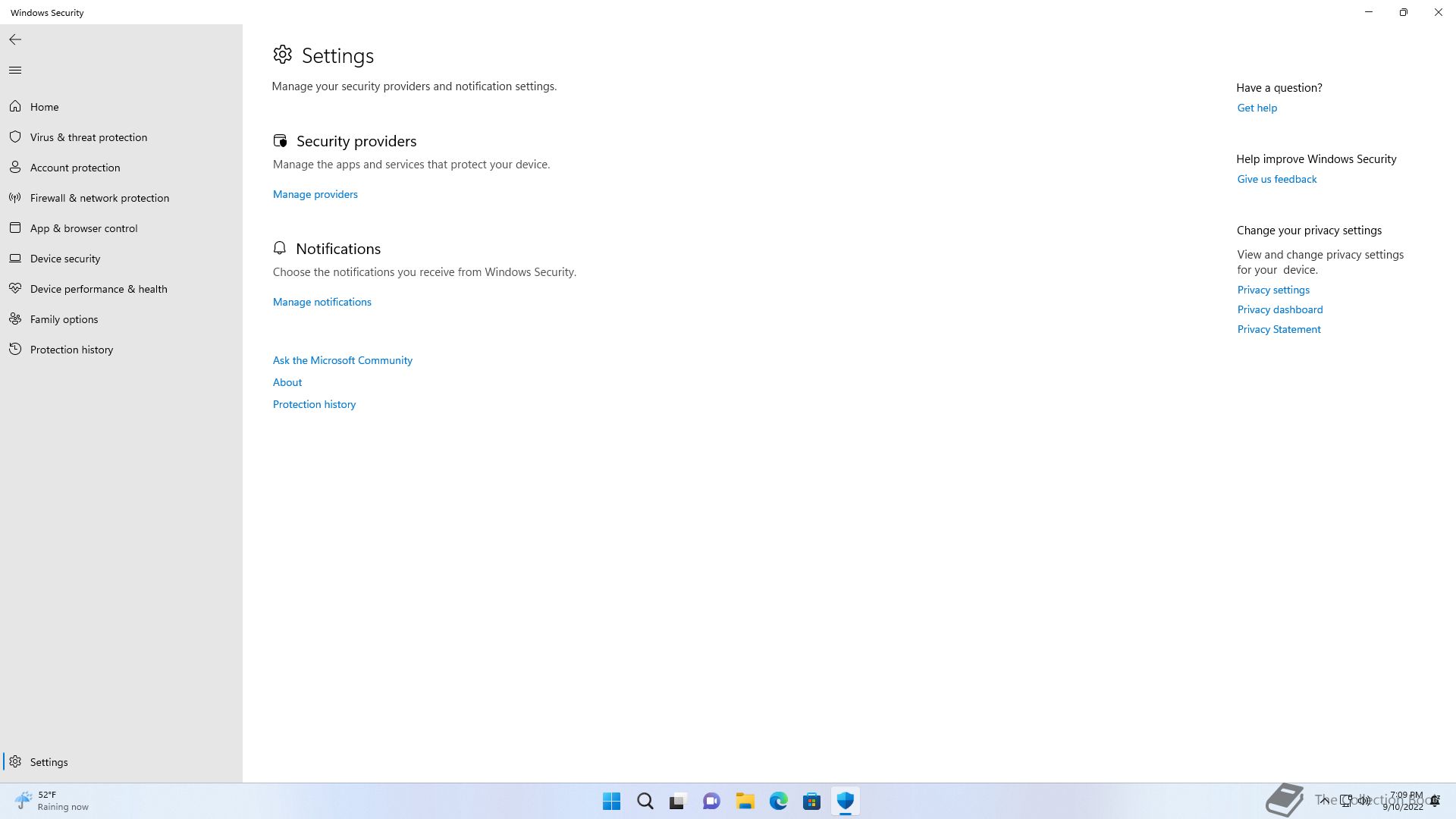1456x819 pixels.
Task: Open the Privacy dashboard link
Action: [1279, 309]
